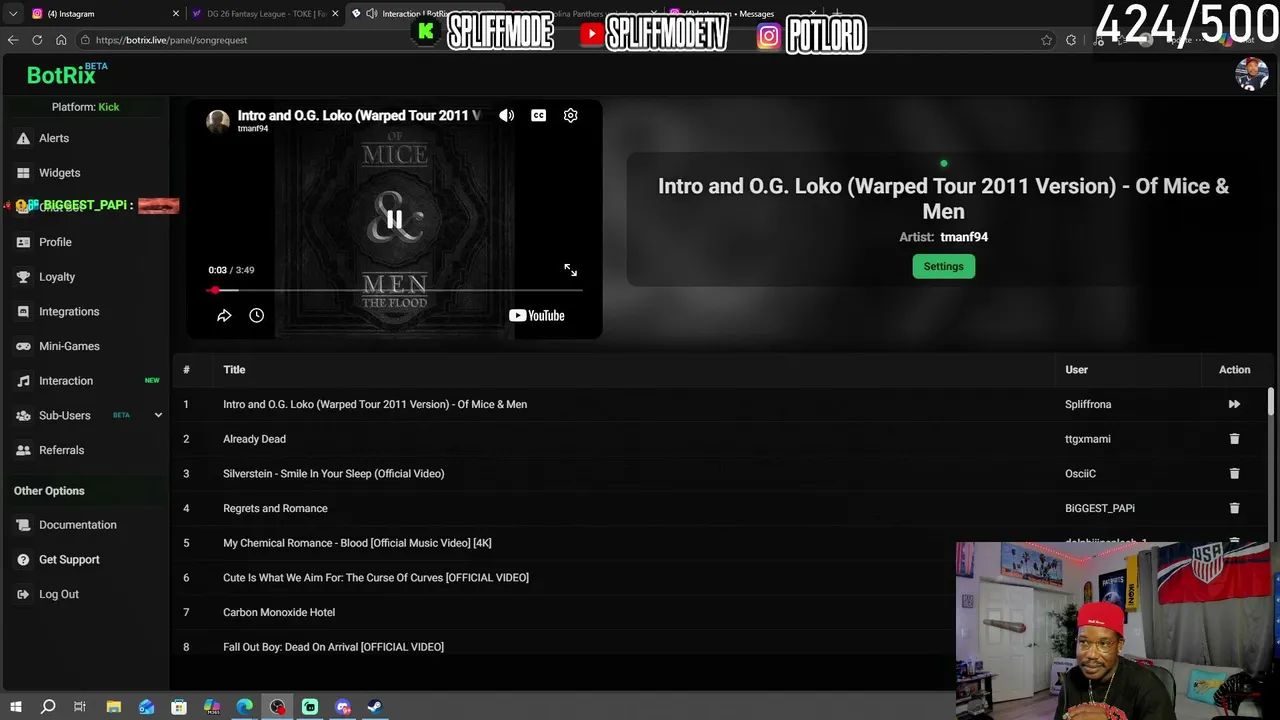The width and height of the screenshot is (1280, 720).
Task: Open OBS Studio from the taskbar
Action: [x=278, y=707]
